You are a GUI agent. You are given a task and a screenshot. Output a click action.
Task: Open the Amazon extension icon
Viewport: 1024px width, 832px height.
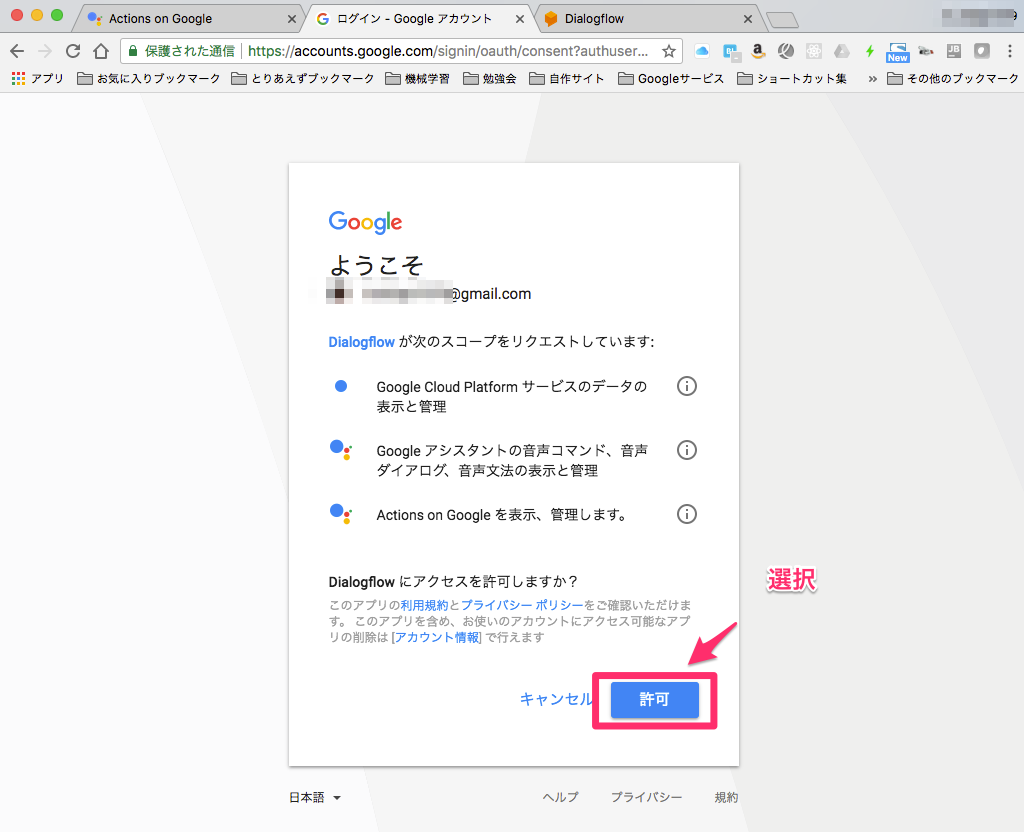tap(757, 50)
